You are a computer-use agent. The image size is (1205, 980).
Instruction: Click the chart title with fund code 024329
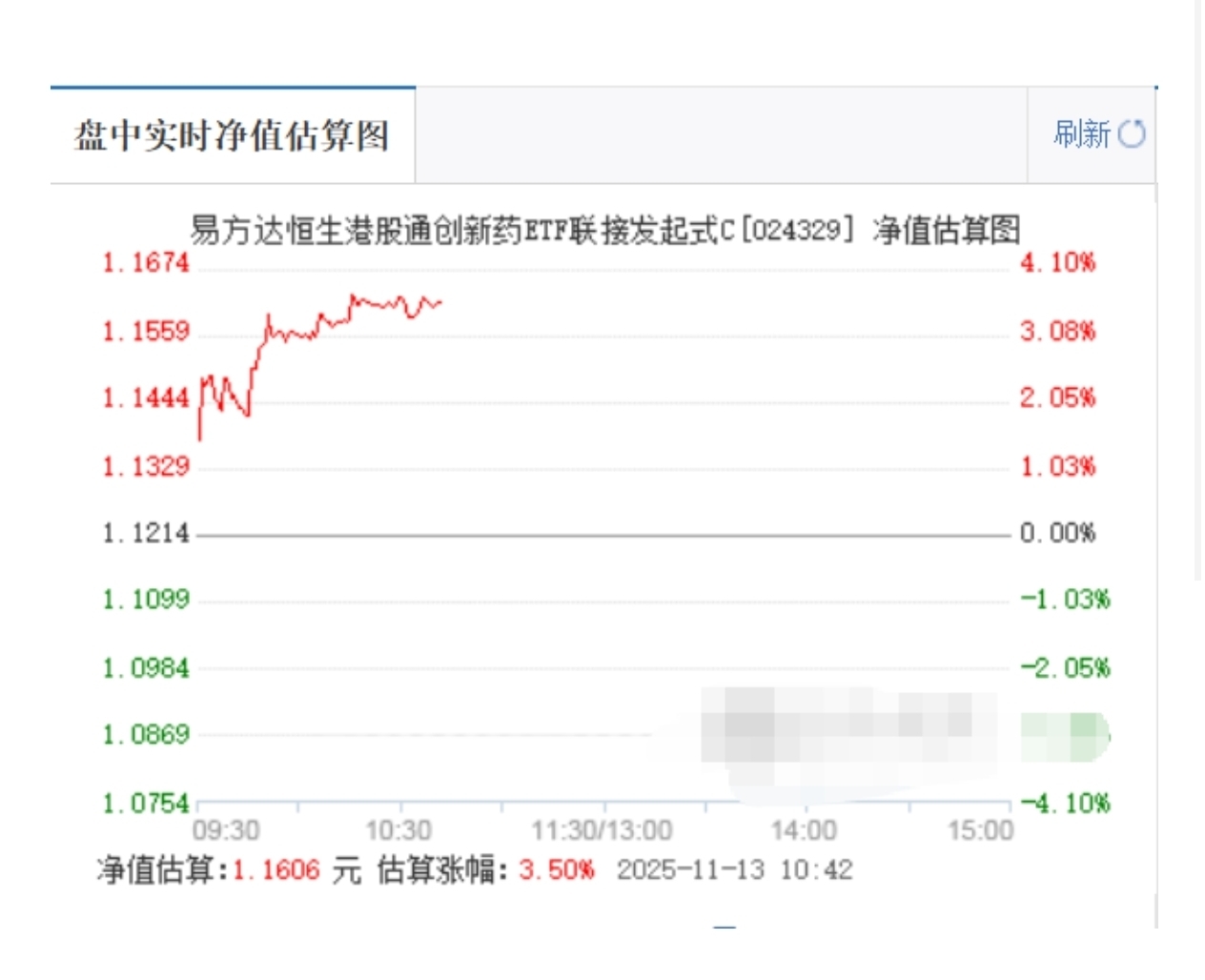[x=604, y=230]
